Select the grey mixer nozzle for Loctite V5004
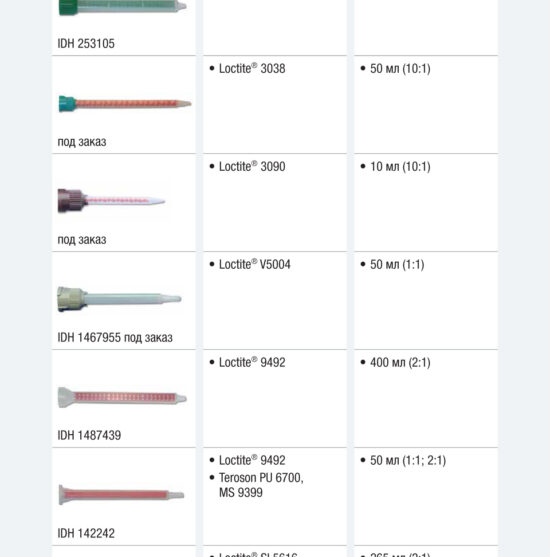 click(x=119, y=299)
